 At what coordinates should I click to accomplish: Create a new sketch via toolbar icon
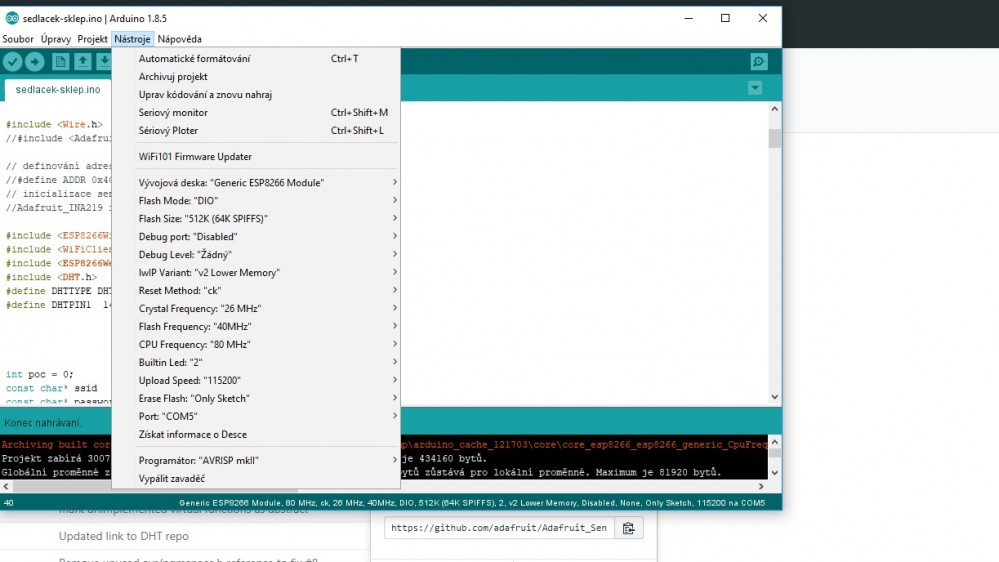coord(60,62)
